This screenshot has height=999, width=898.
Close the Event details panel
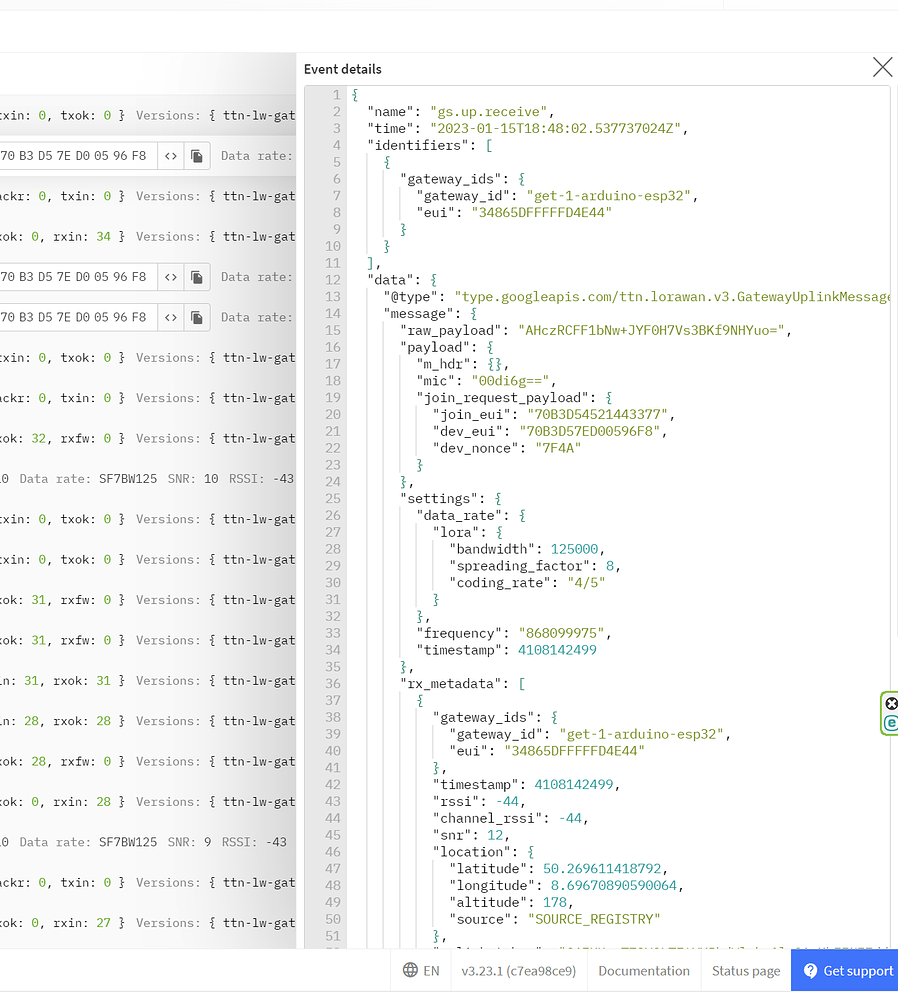(x=882, y=67)
